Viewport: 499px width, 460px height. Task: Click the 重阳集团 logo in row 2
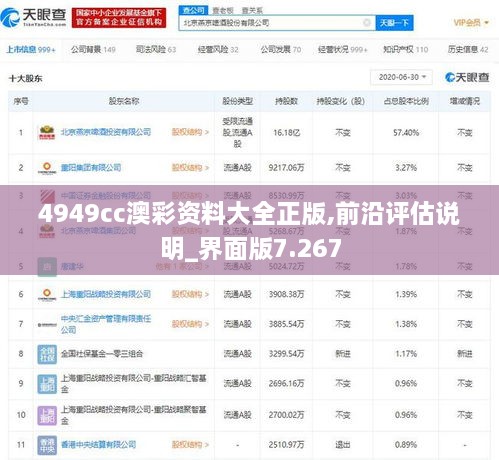(x=47, y=167)
